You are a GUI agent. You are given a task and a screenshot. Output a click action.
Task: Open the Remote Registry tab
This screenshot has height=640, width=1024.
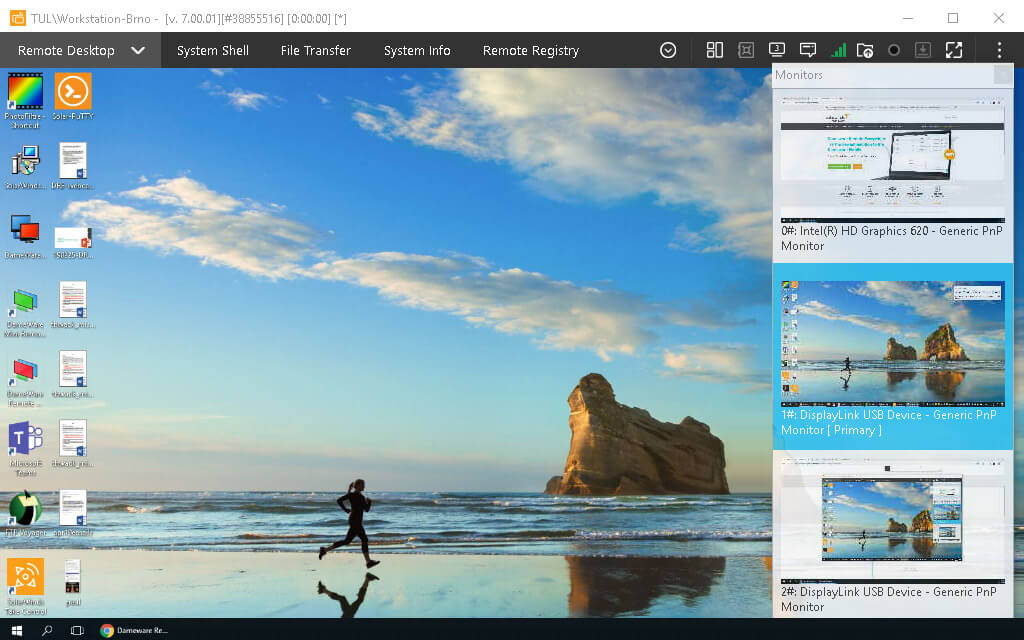530,50
